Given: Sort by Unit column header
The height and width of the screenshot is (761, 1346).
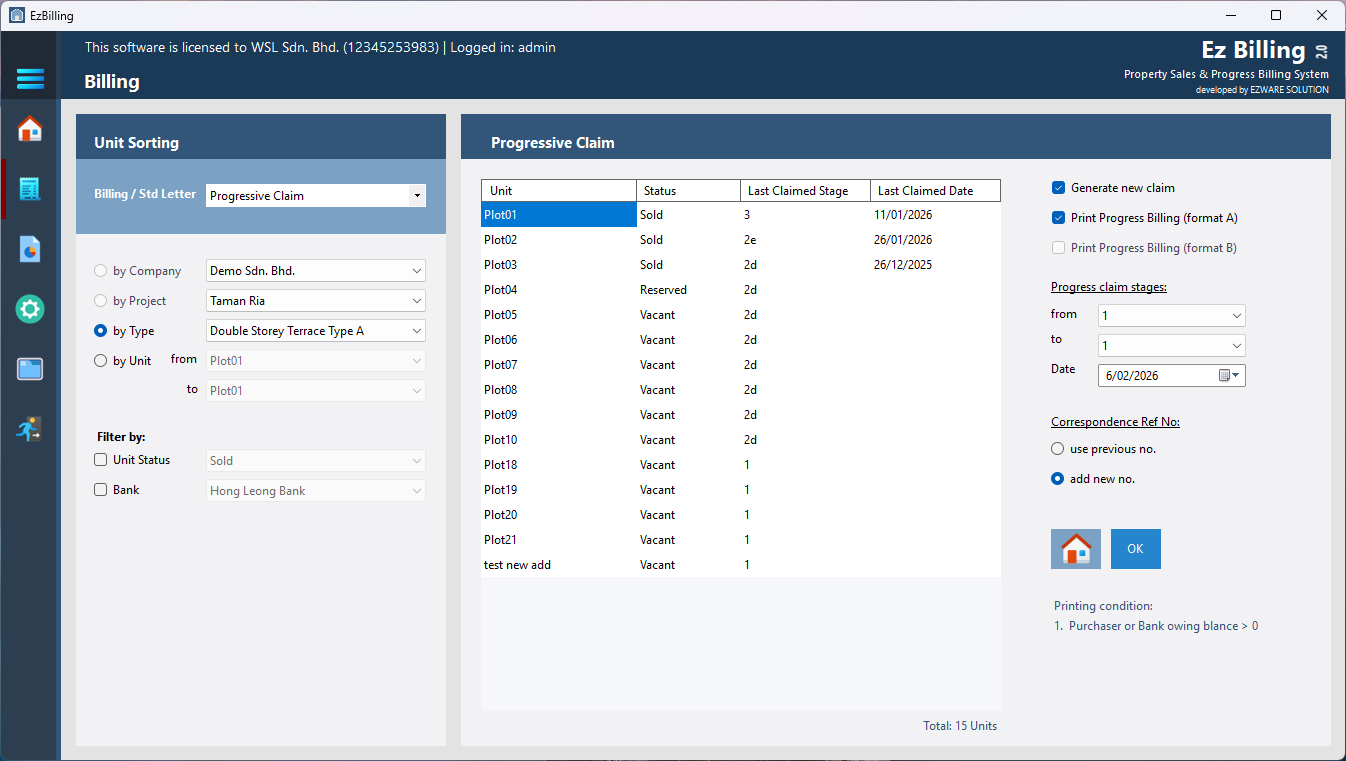Looking at the screenshot, I should pos(559,191).
